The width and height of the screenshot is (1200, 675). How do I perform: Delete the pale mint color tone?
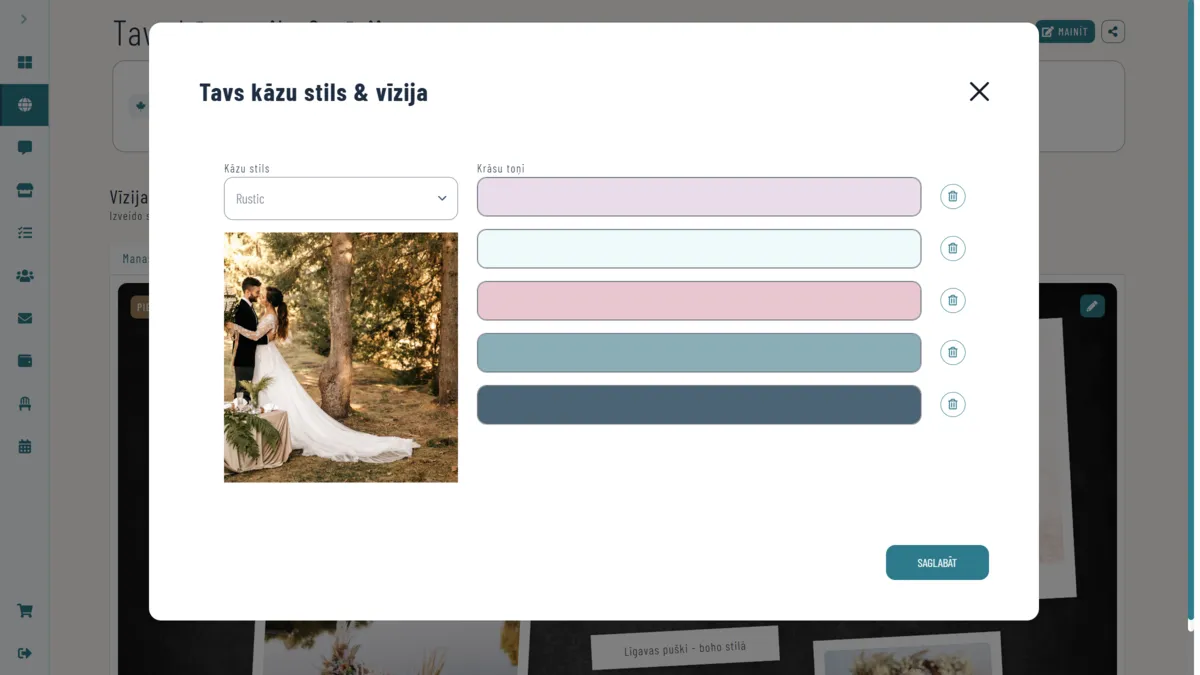coord(952,249)
